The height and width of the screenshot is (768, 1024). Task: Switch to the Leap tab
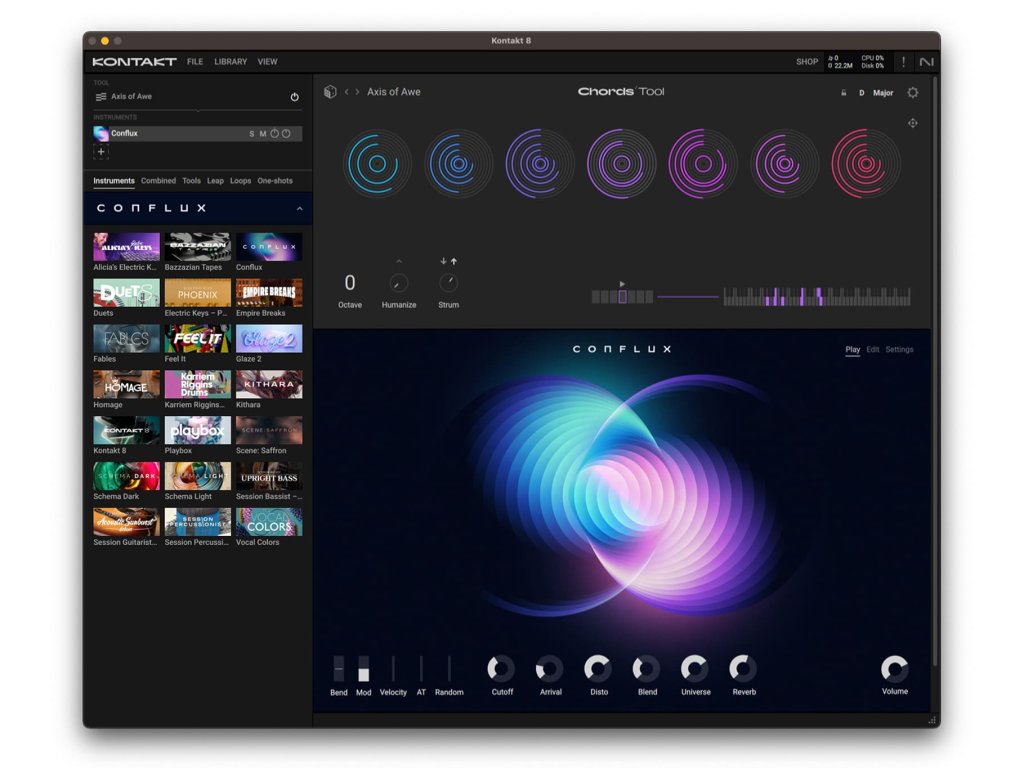click(x=216, y=181)
